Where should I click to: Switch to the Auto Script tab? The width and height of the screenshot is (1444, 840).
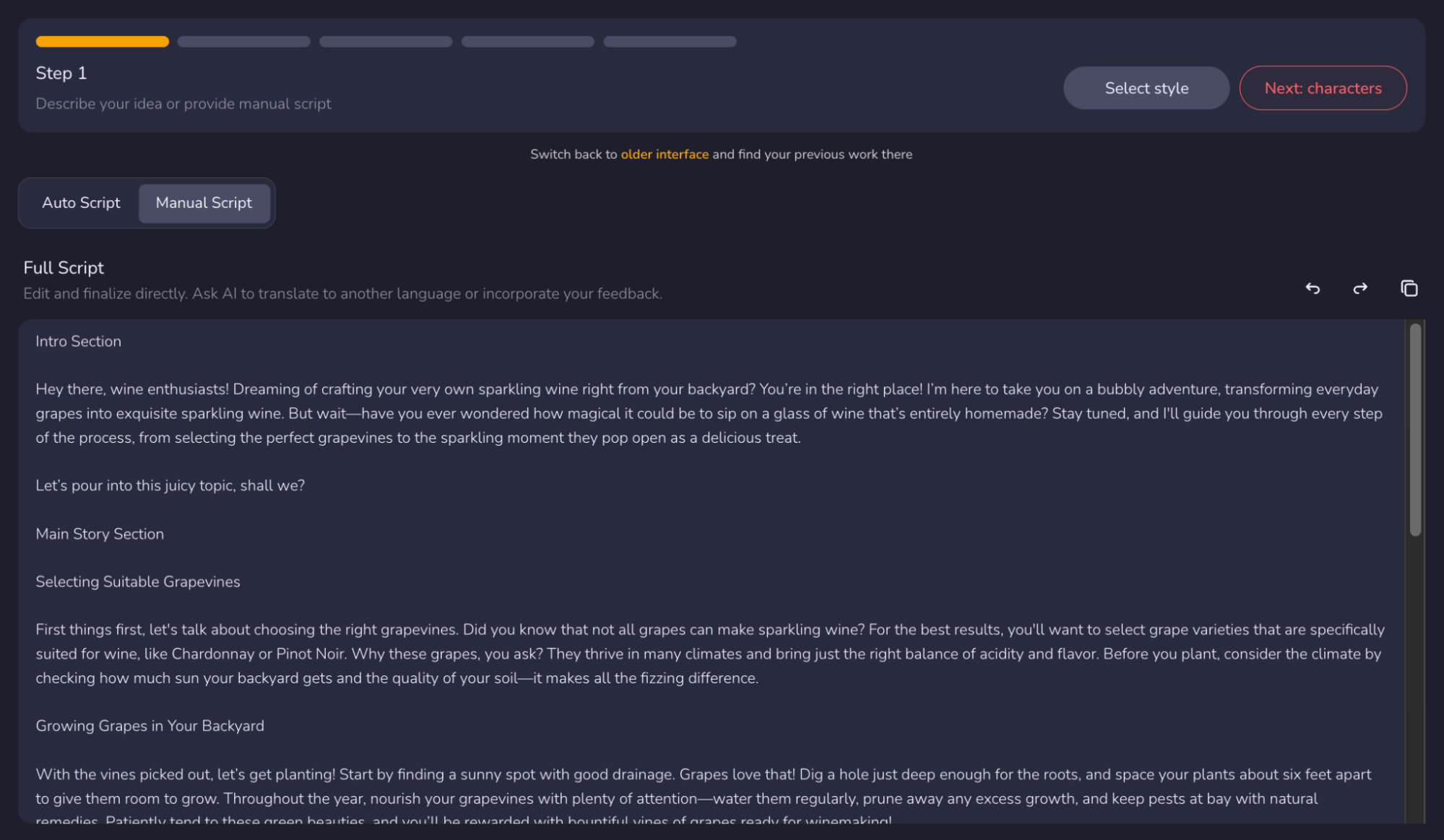(81, 203)
